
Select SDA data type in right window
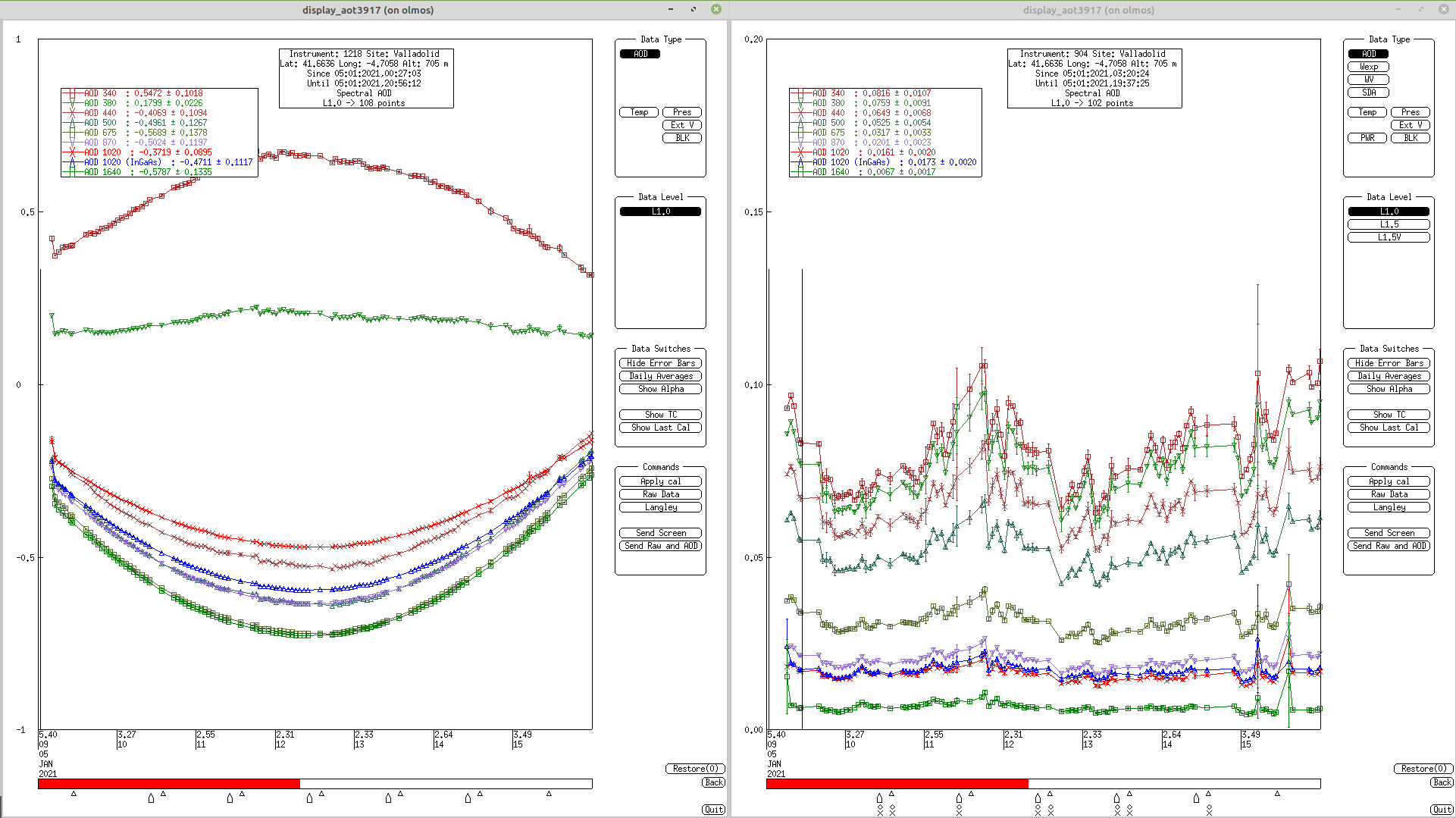[x=1368, y=92]
